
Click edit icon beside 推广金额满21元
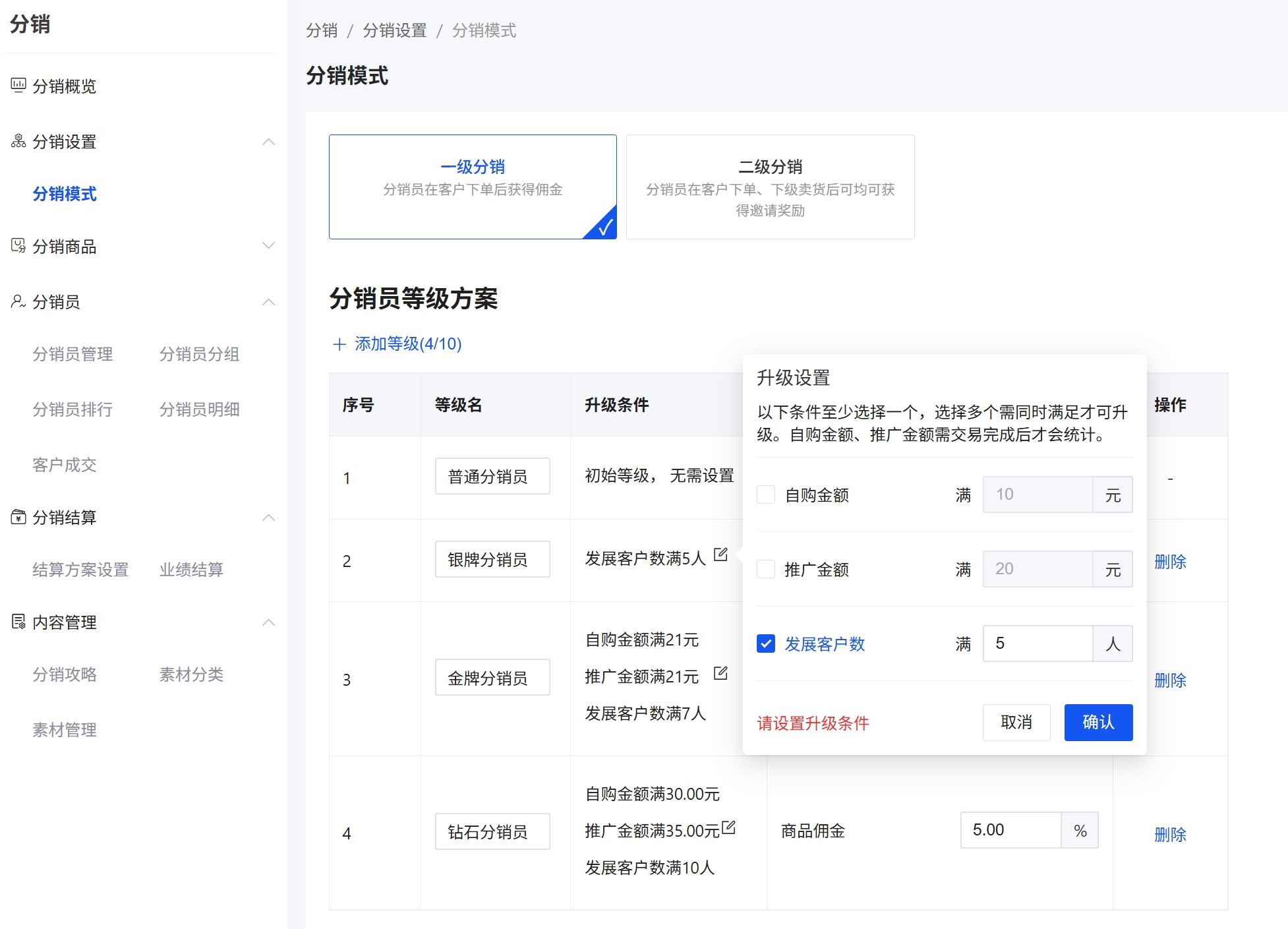721,674
